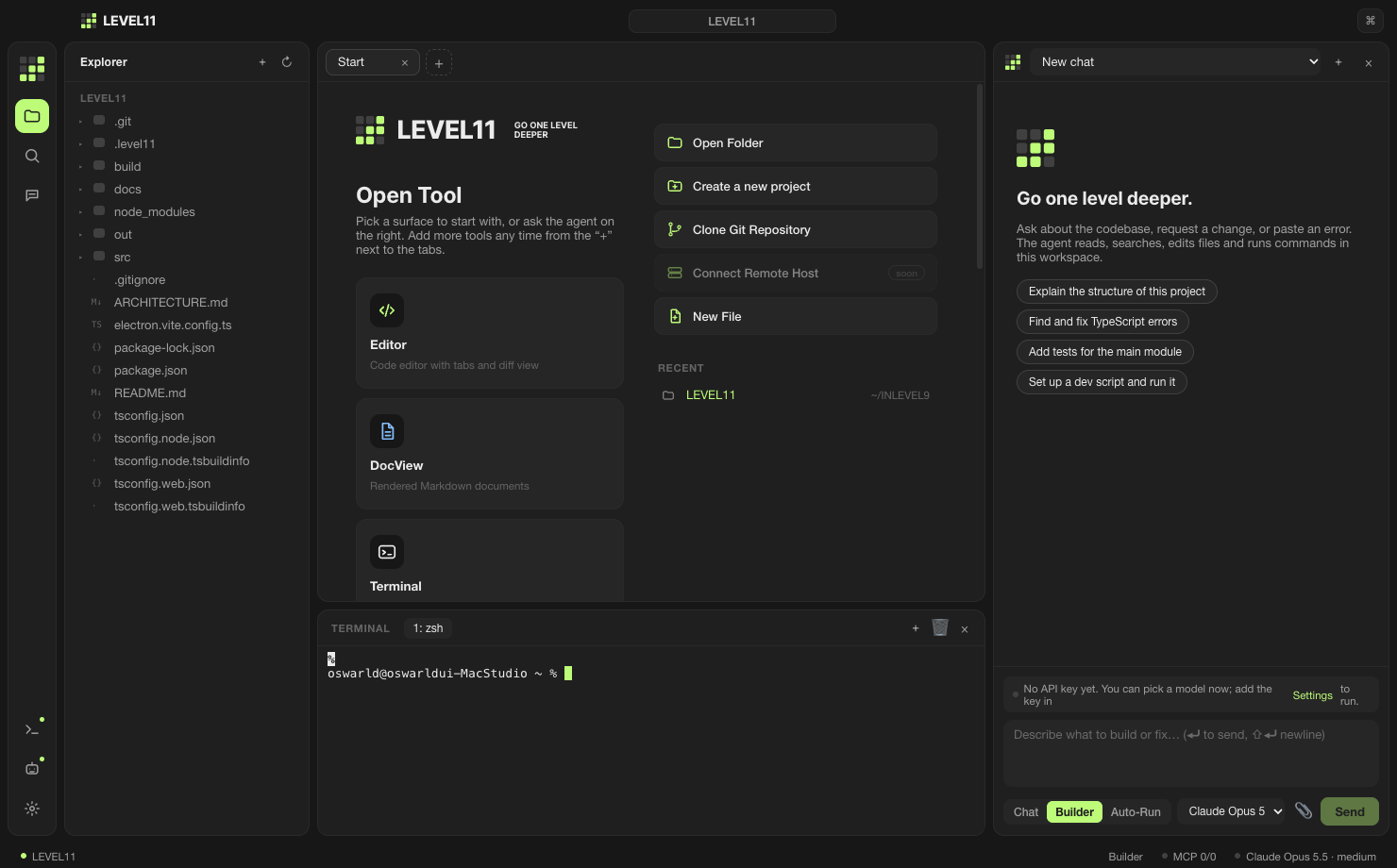Select the DocView tool card

pos(490,454)
